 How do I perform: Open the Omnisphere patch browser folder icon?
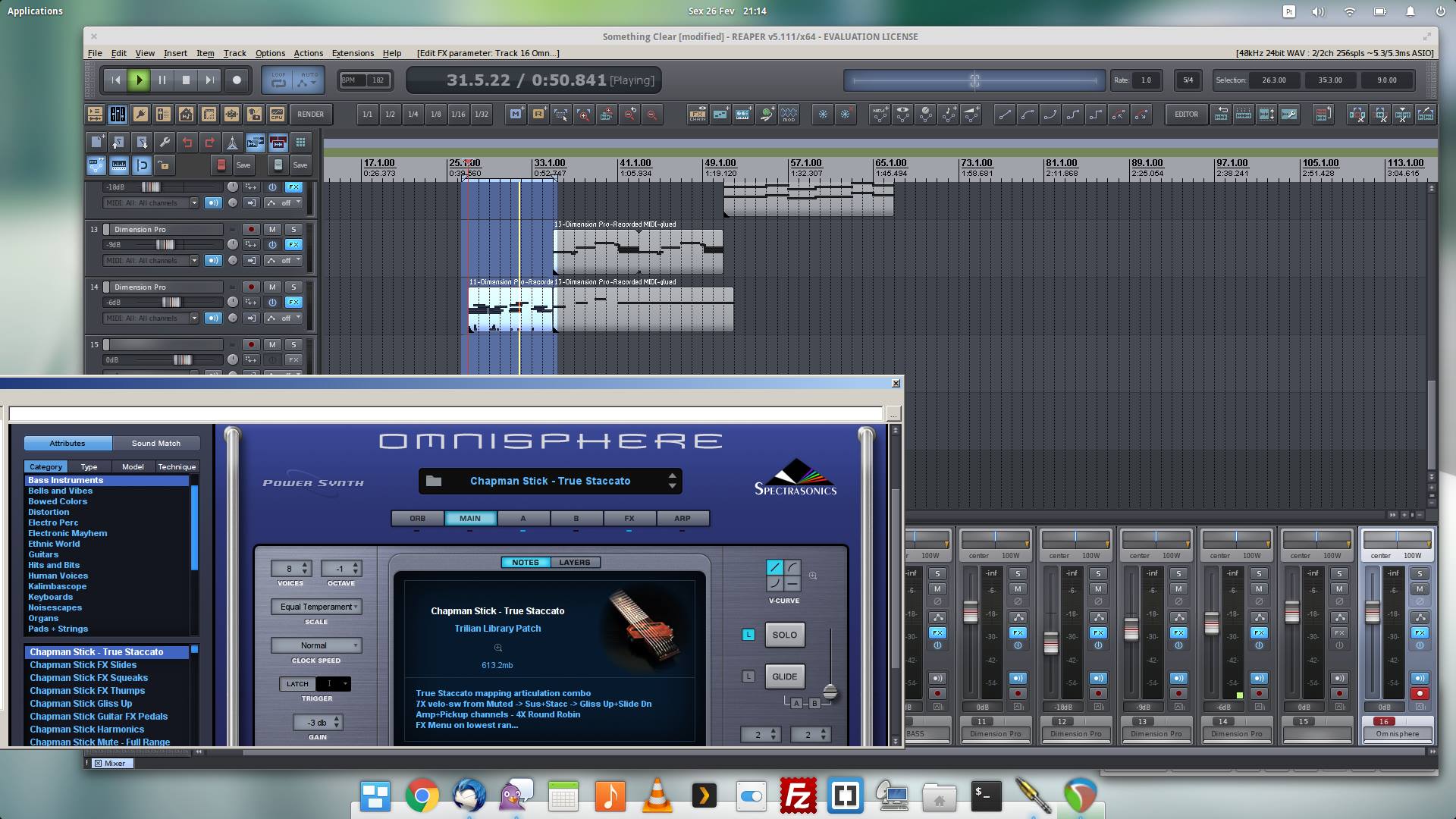(x=434, y=481)
